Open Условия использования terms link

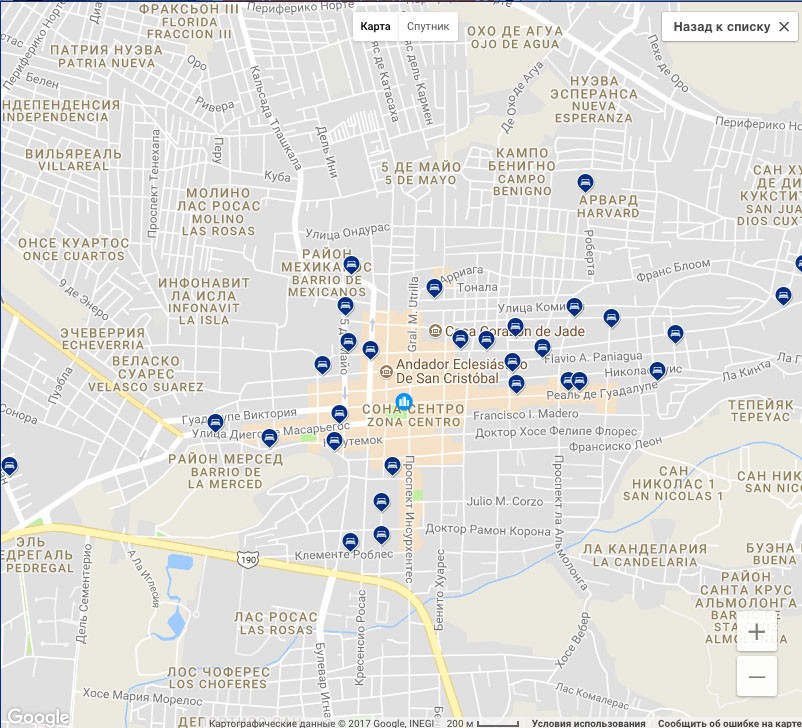[x=588, y=722]
